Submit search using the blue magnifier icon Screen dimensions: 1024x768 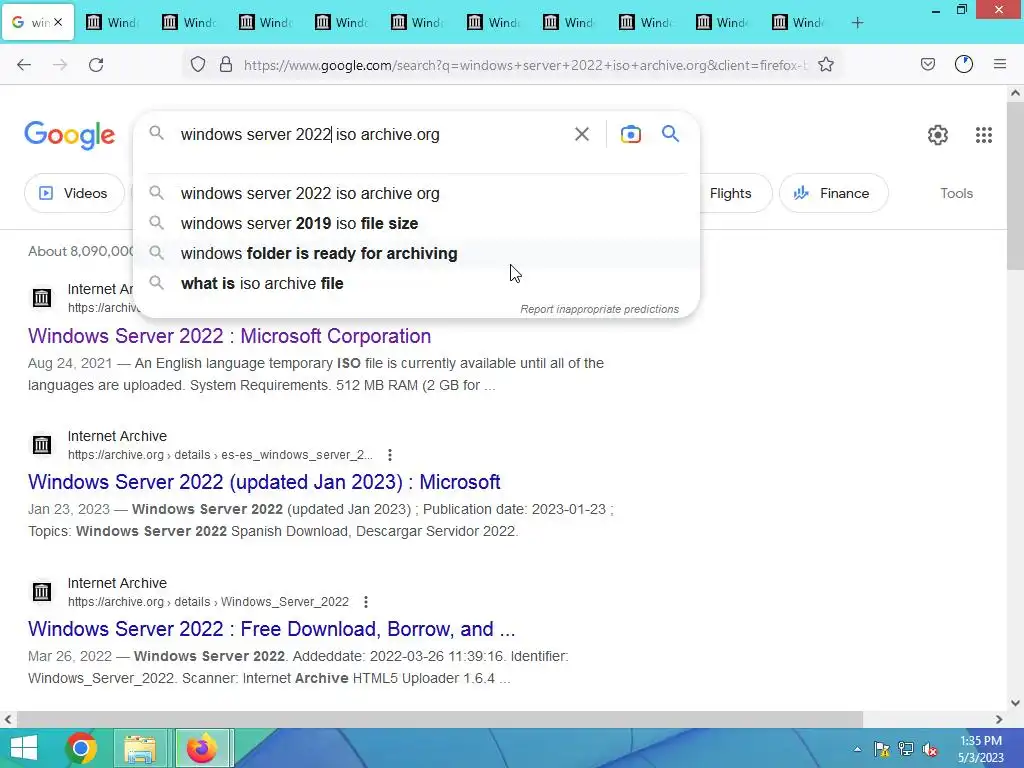coord(671,135)
